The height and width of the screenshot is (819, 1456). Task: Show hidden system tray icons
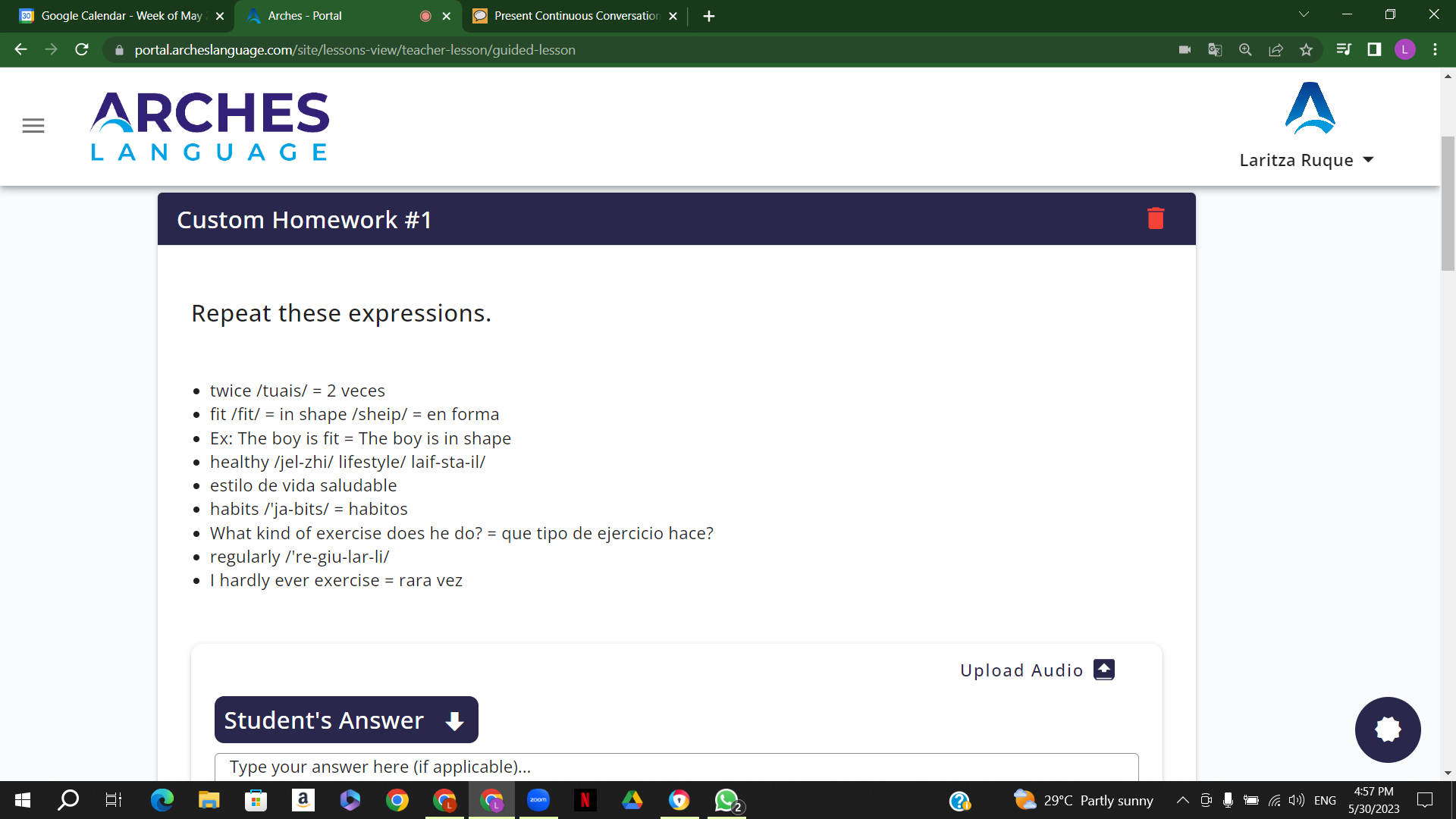pyautogui.click(x=1182, y=800)
